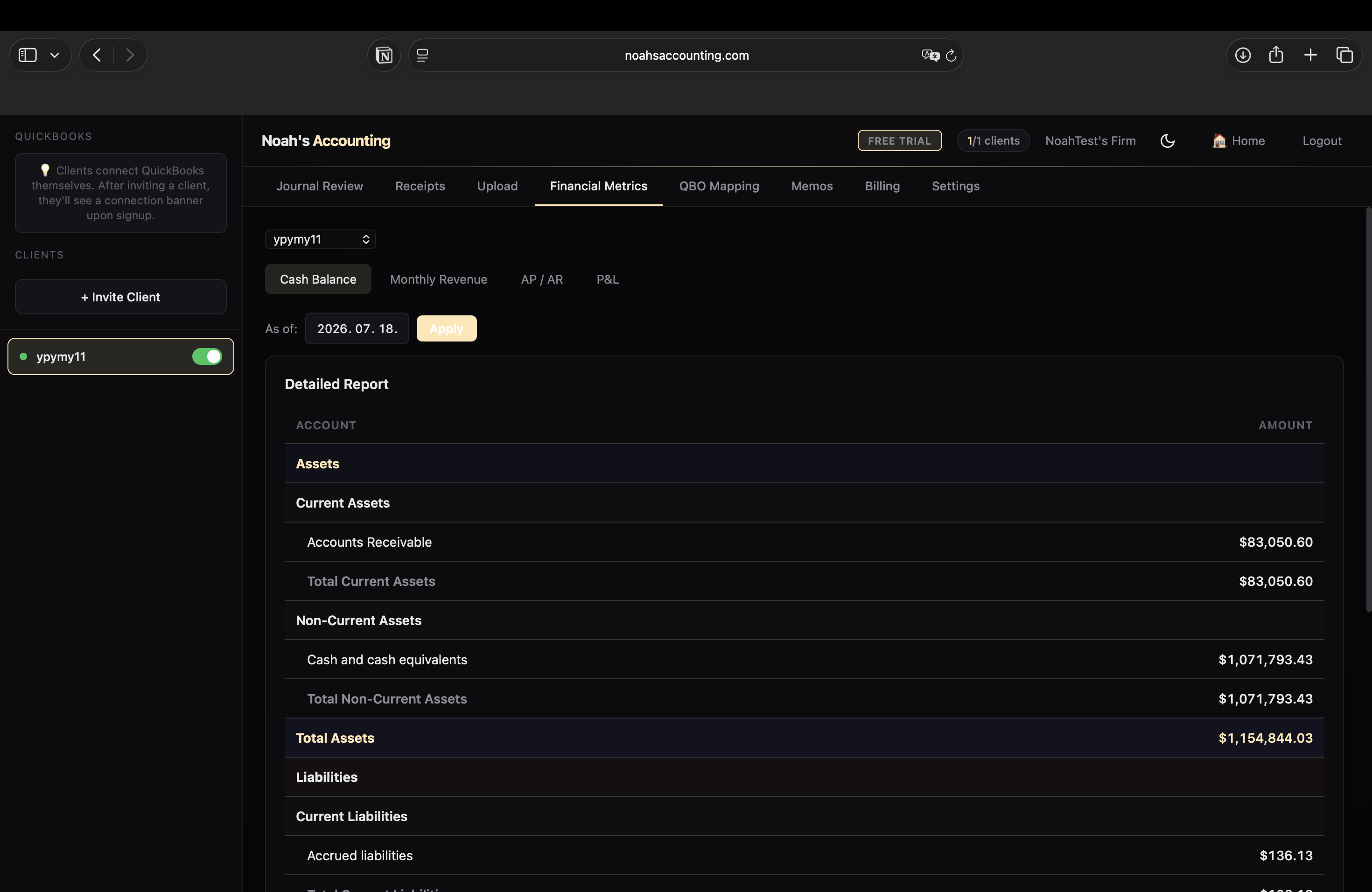The height and width of the screenshot is (892, 1372).
Task: Click the As of date field
Action: click(x=357, y=328)
